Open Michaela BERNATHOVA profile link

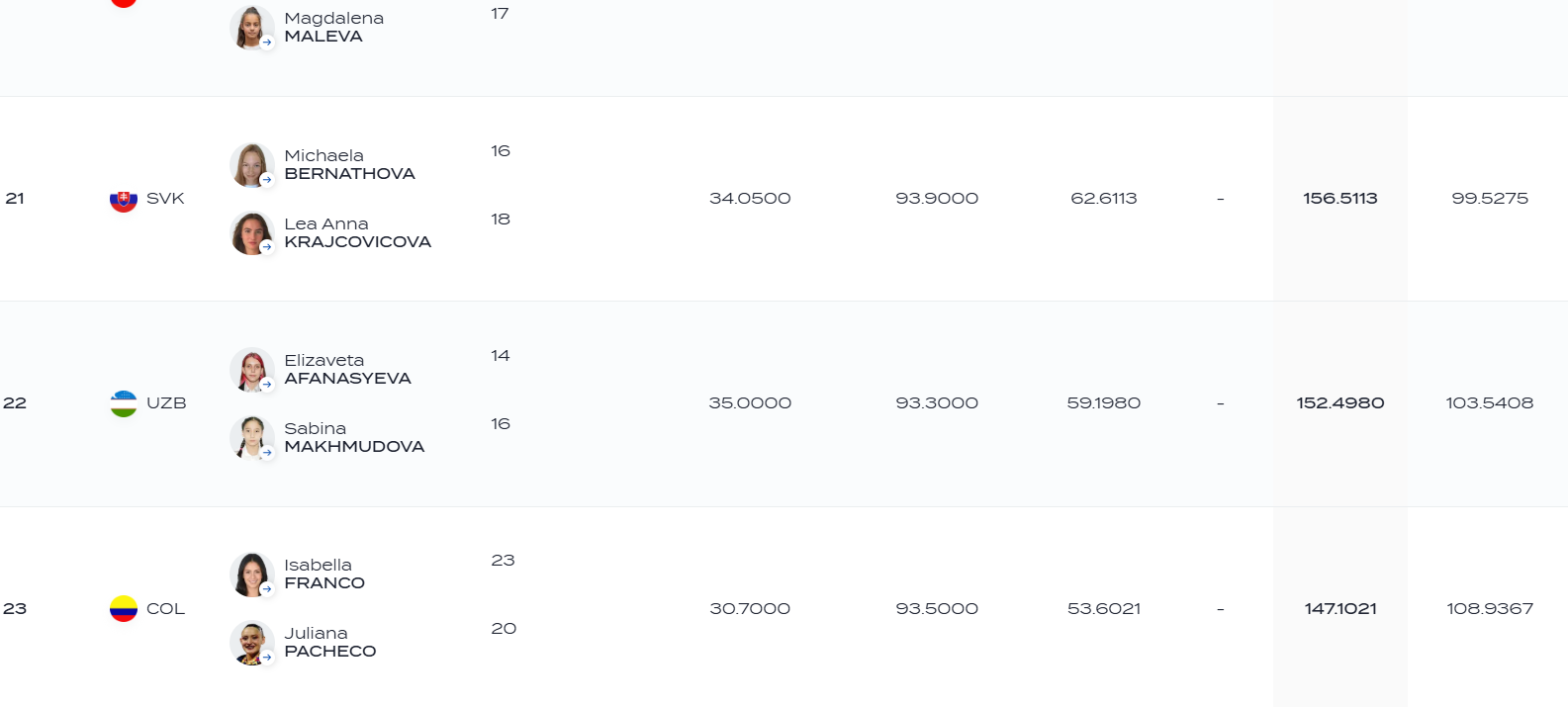point(349,165)
